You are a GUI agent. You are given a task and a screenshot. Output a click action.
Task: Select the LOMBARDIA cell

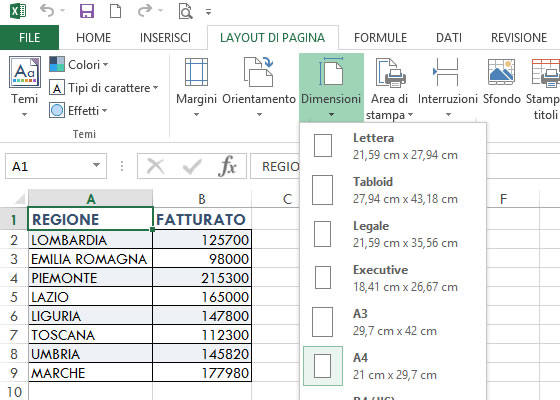(x=91, y=240)
